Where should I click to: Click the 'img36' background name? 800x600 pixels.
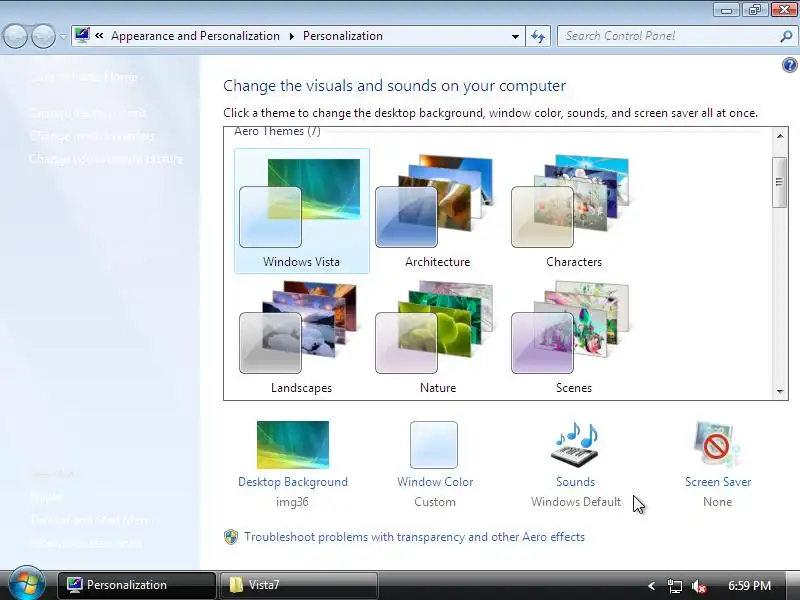[x=292, y=502]
